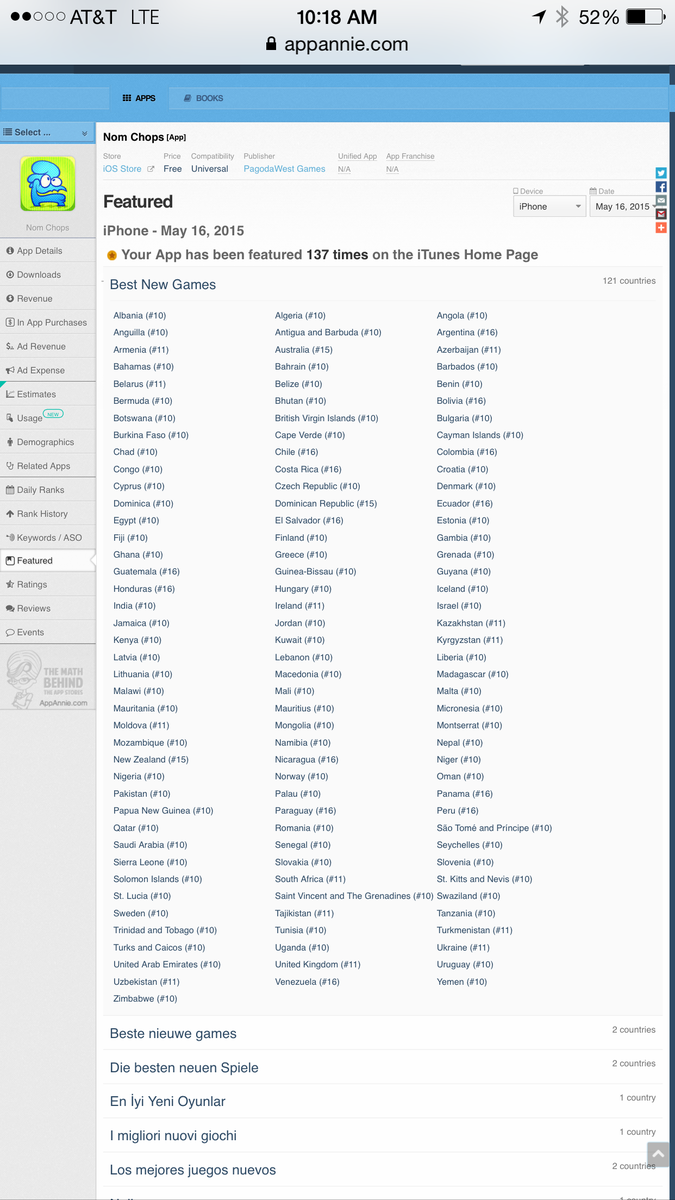Open Reviews in the sidebar
The width and height of the screenshot is (675, 1200).
(x=47, y=609)
